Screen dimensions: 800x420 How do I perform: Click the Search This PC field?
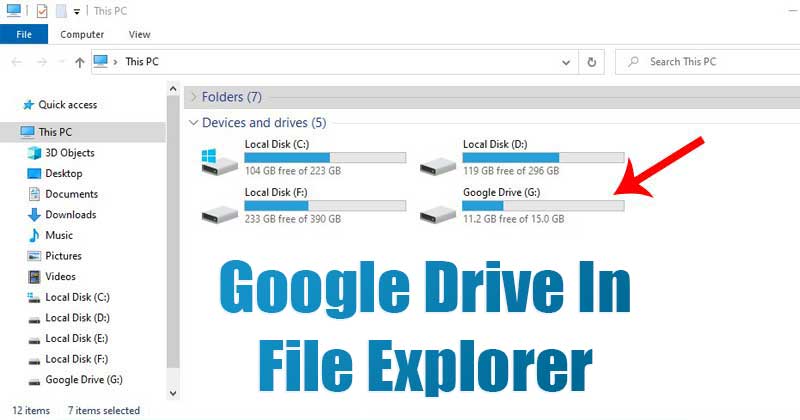708,62
